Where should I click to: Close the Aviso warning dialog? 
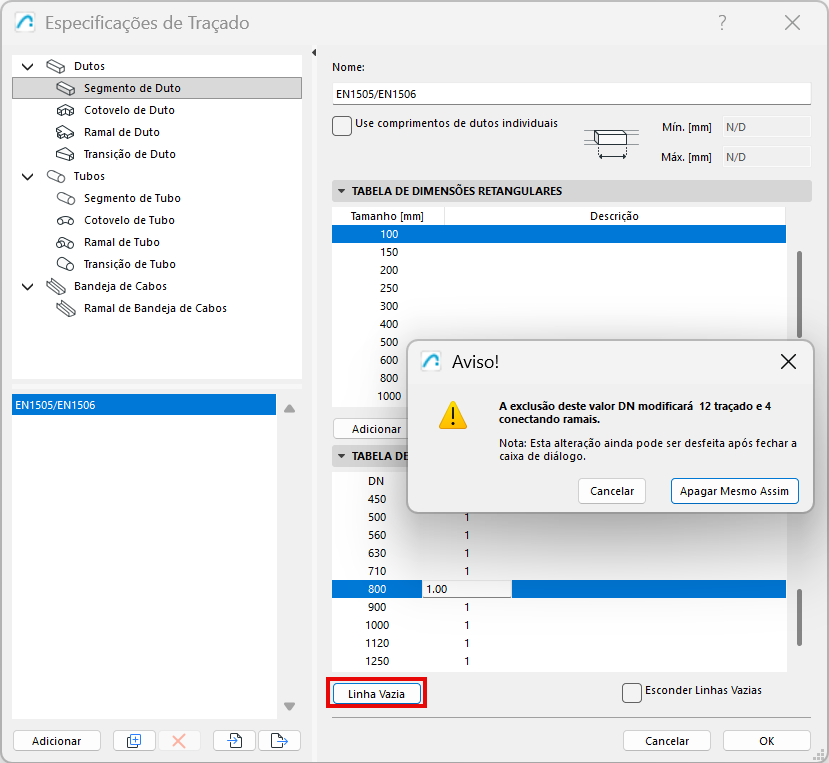click(788, 362)
